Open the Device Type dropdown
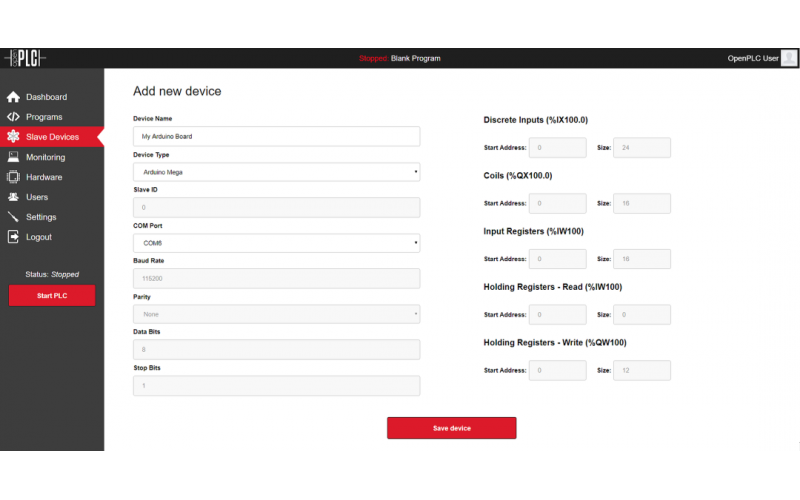Image resolution: width=800 pixels, height=500 pixels. 276,172
